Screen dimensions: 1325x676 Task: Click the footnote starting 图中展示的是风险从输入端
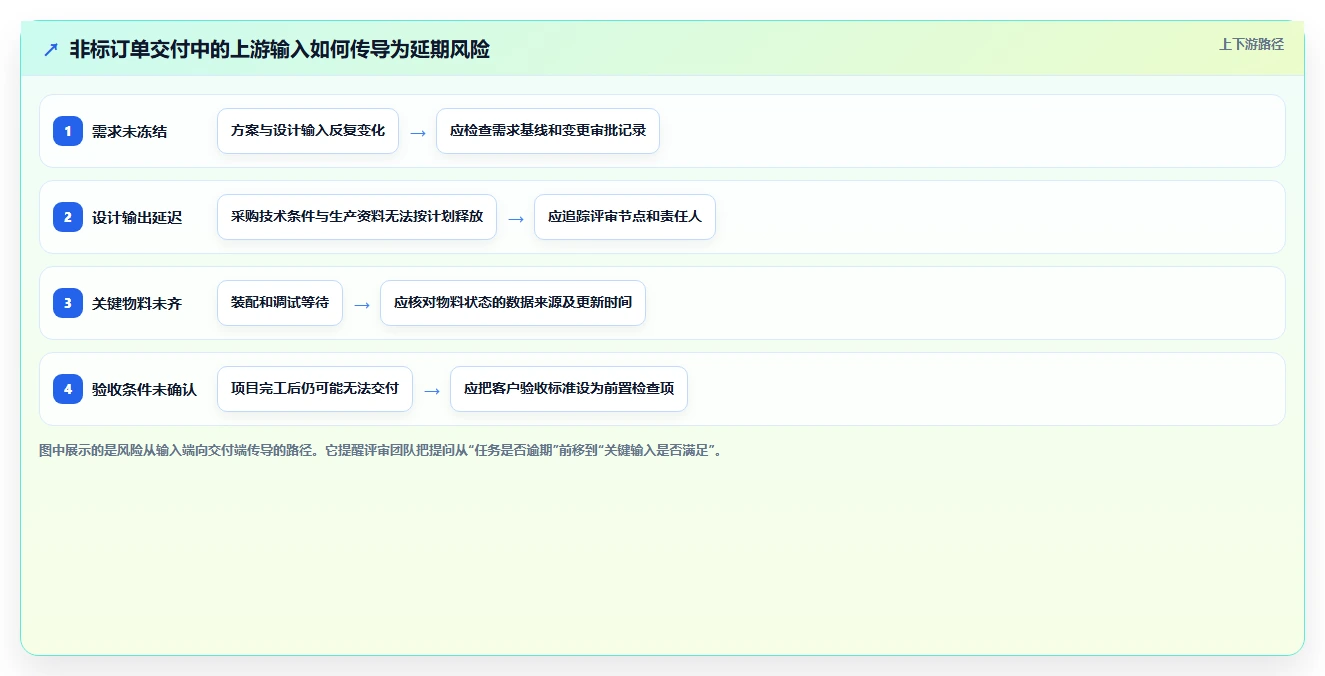coord(380,450)
